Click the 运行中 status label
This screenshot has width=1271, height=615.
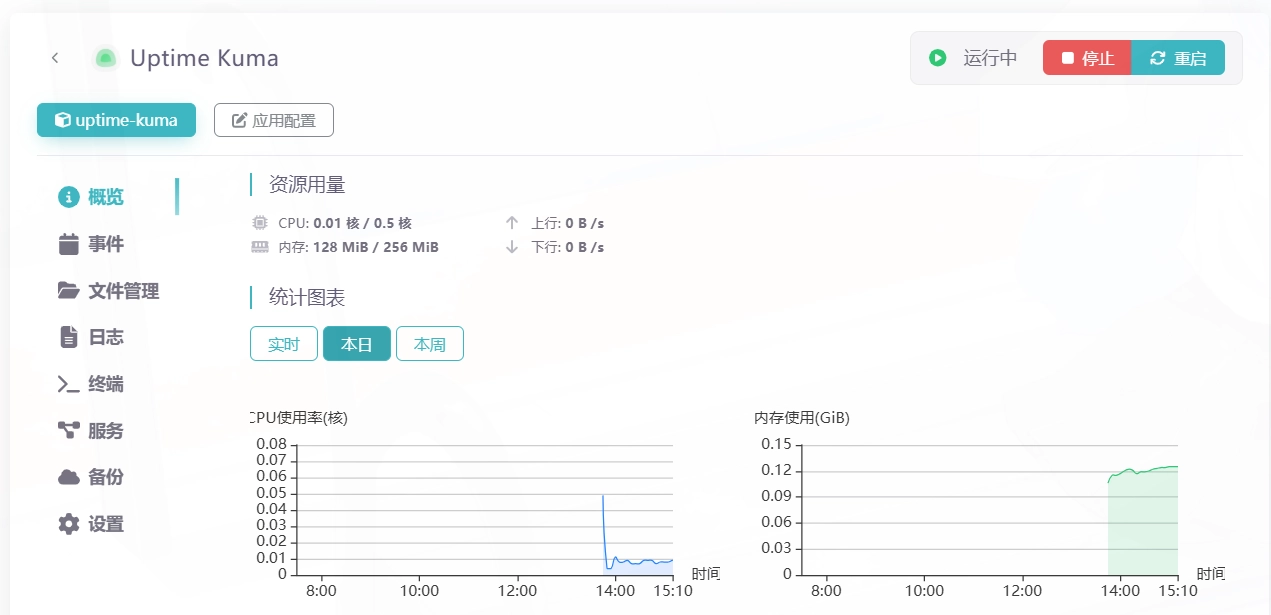(990, 58)
